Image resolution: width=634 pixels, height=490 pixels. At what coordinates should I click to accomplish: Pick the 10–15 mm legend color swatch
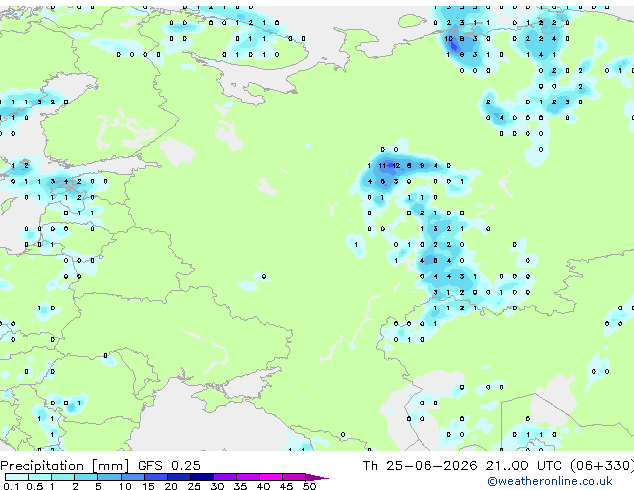pos(132,477)
